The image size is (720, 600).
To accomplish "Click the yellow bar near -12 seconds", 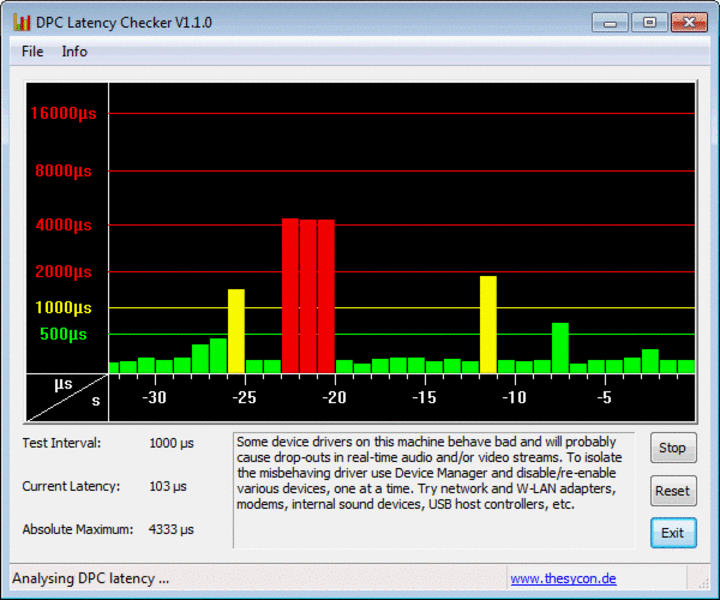I will coord(488,325).
